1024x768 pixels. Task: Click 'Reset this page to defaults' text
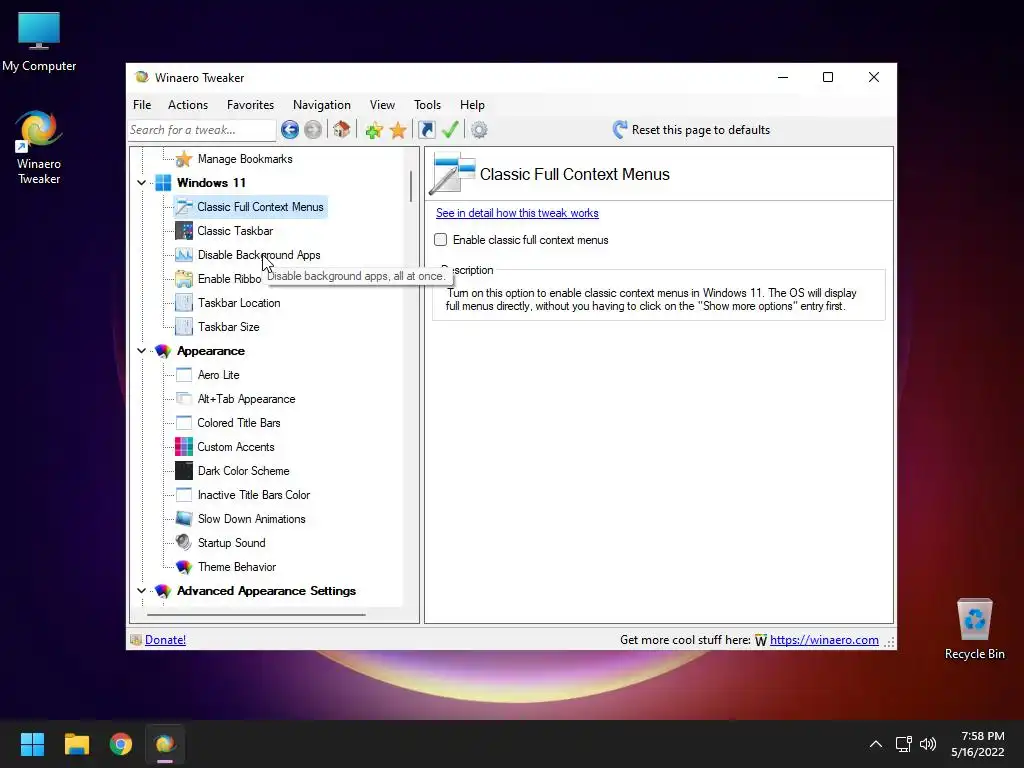[701, 130]
